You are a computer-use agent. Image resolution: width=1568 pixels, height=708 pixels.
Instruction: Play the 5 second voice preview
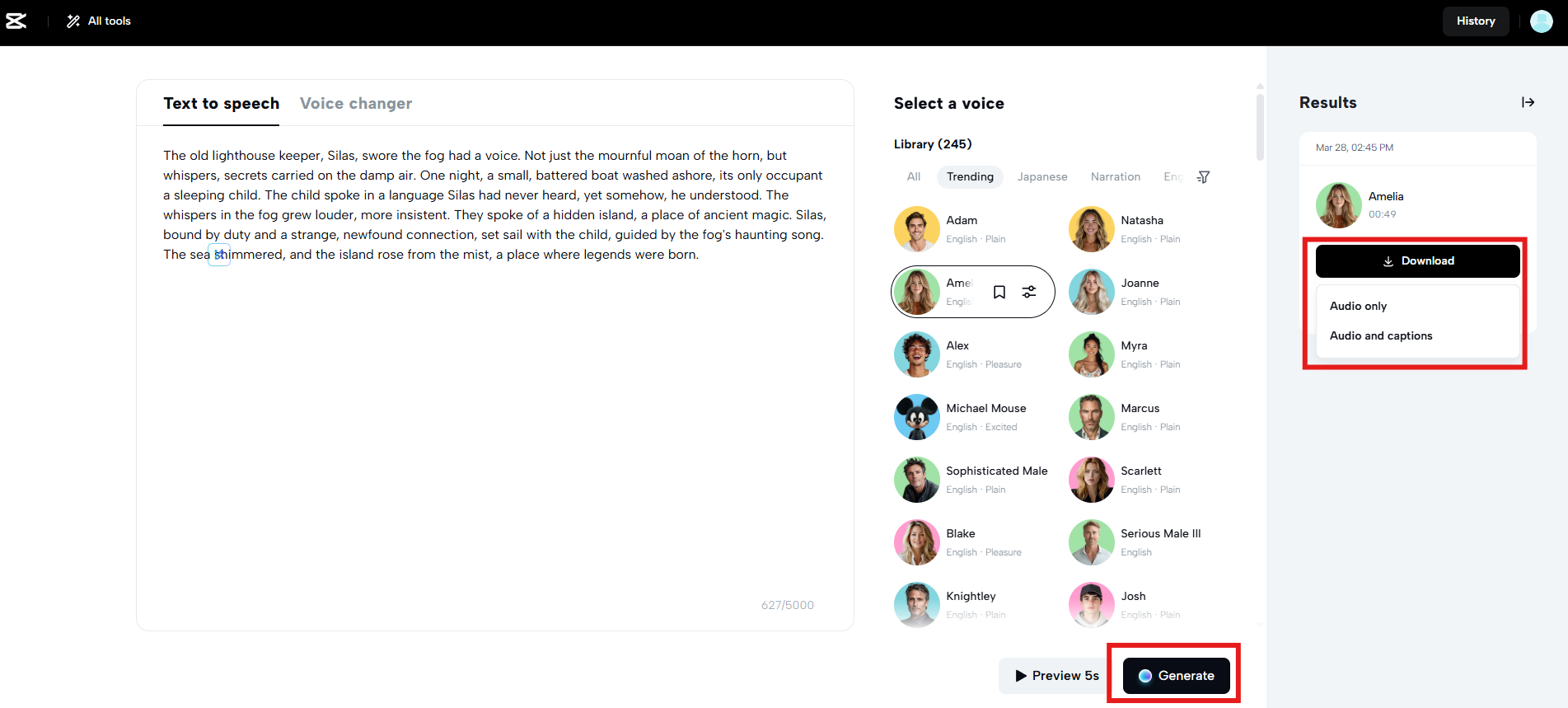point(1057,676)
